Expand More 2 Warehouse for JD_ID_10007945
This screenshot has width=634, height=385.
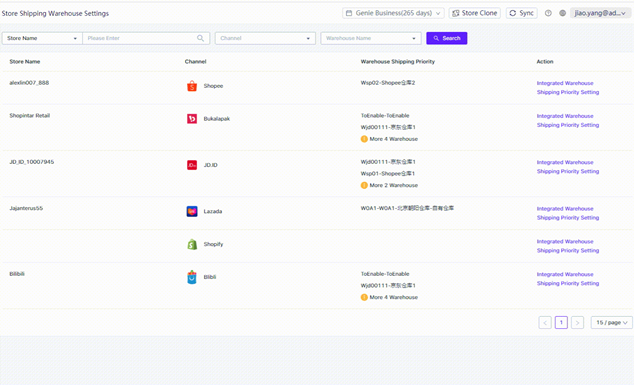click(389, 185)
